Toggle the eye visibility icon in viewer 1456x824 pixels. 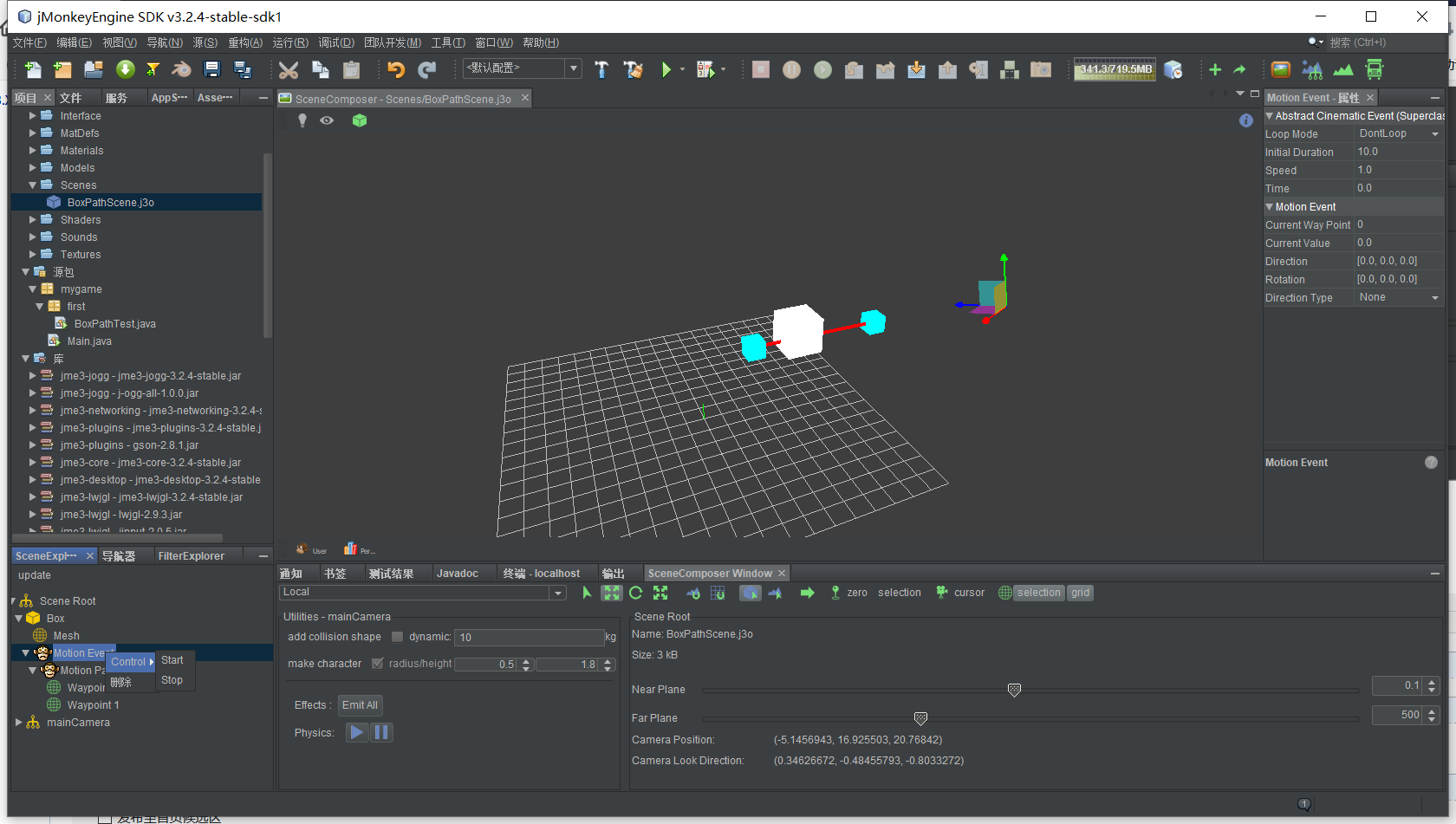pos(327,120)
